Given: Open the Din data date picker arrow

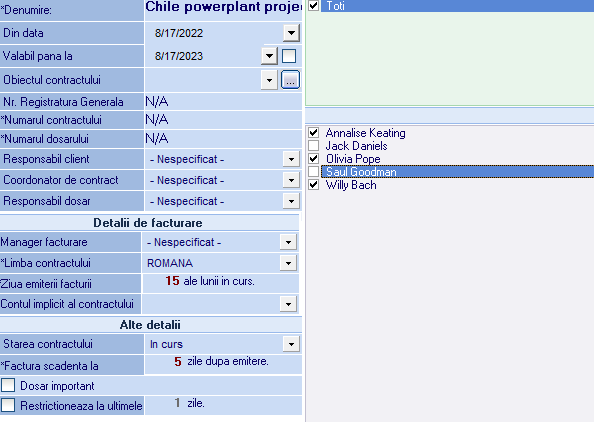Looking at the screenshot, I should (291, 33).
